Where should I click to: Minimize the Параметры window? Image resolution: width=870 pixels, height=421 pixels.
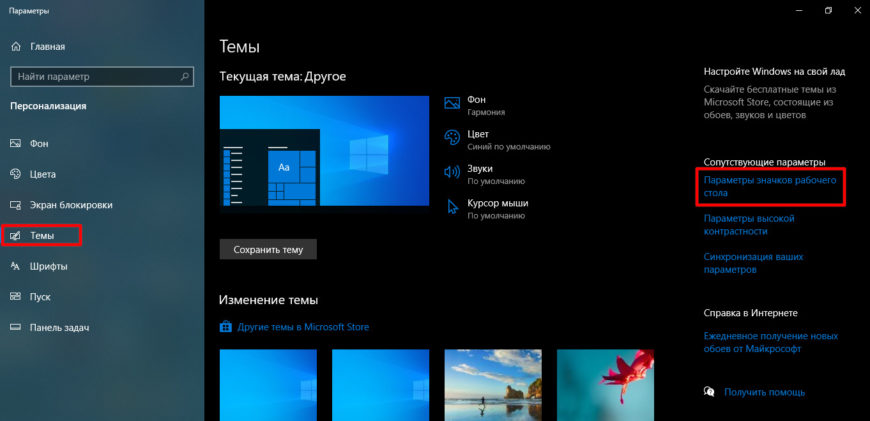click(x=799, y=11)
